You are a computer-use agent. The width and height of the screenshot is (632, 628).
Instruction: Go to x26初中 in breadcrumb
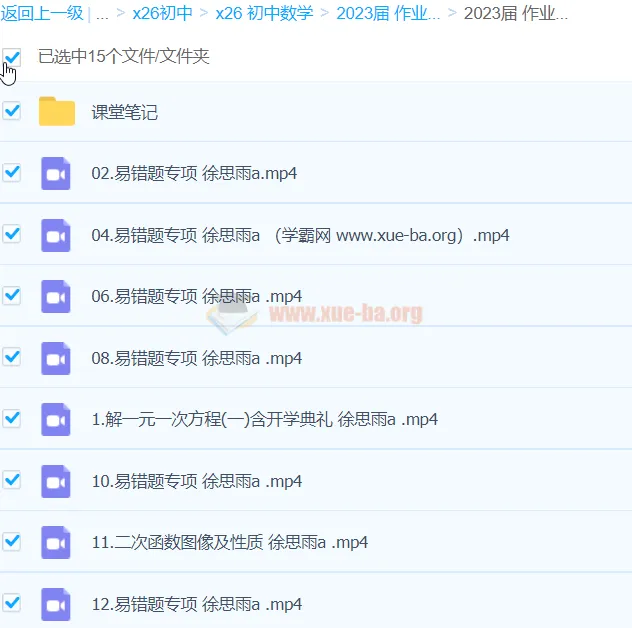point(163,14)
